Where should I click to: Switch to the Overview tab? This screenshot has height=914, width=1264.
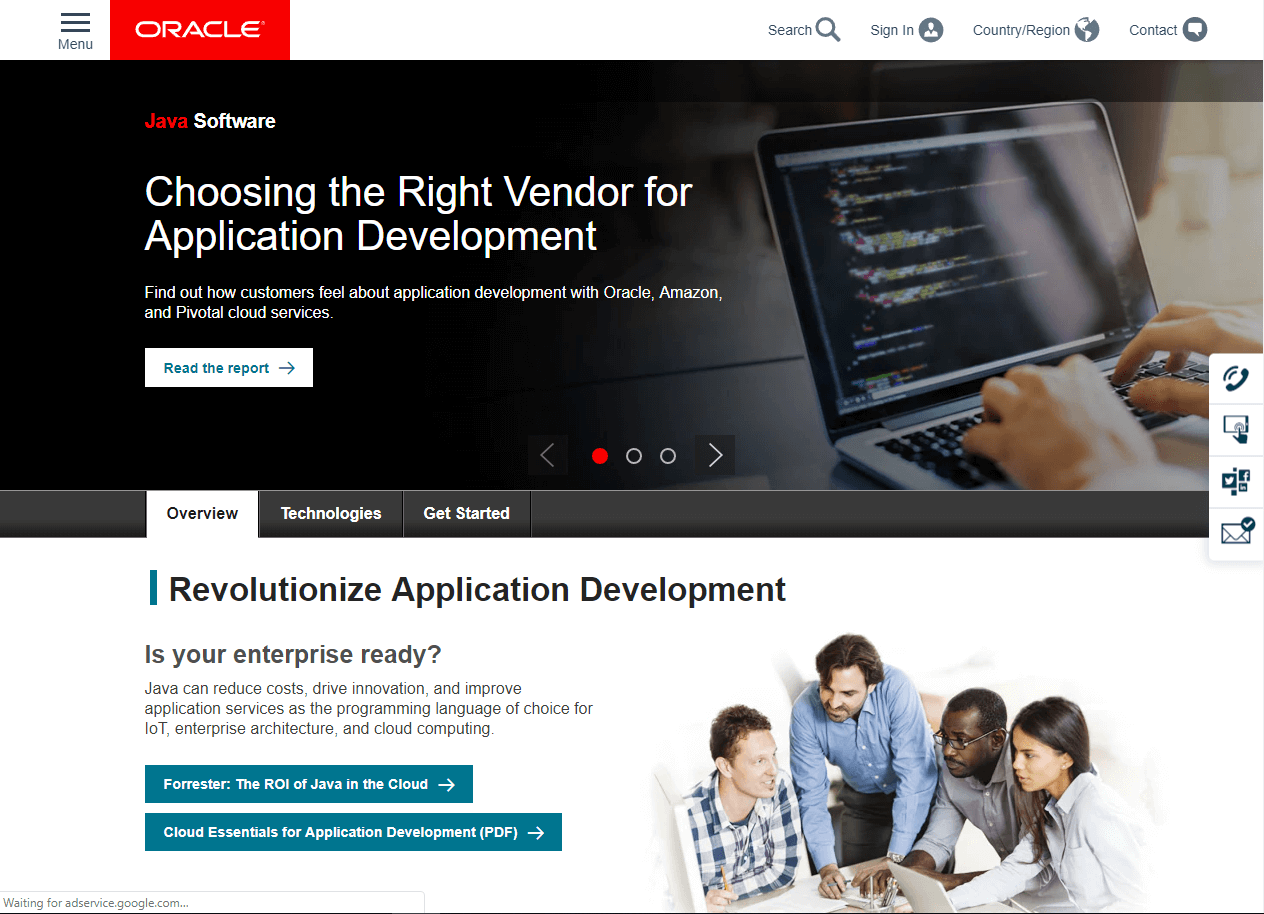pyautogui.click(x=202, y=514)
